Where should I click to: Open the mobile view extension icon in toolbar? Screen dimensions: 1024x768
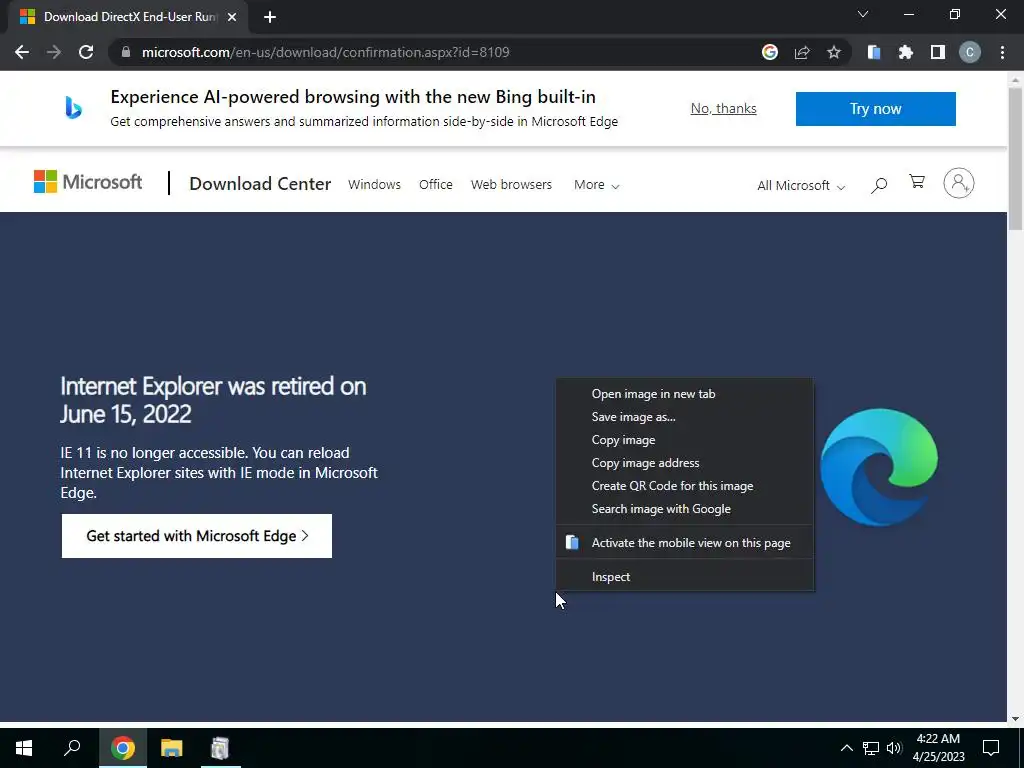pyautogui.click(x=874, y=52)
